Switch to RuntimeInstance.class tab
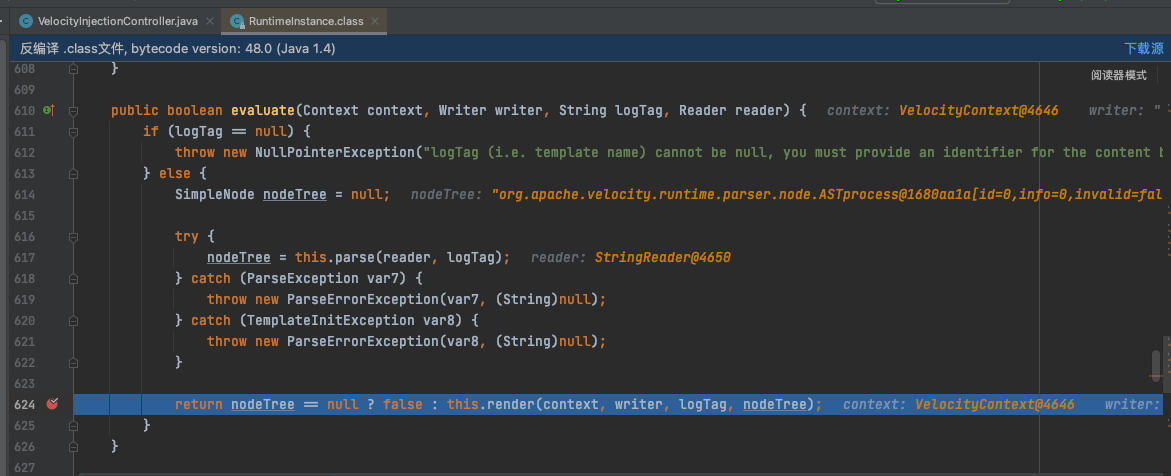1171x476 pixels. (305, 21)
